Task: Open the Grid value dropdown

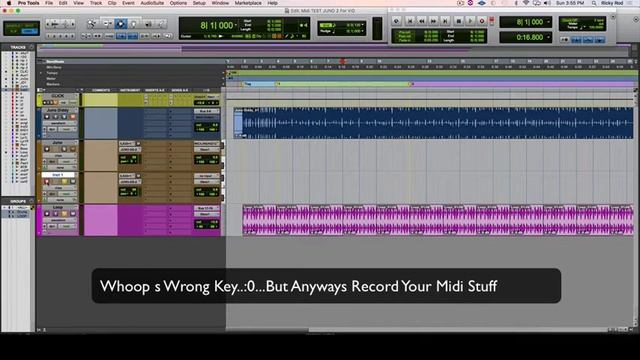Action: click(x=363, y=25)
